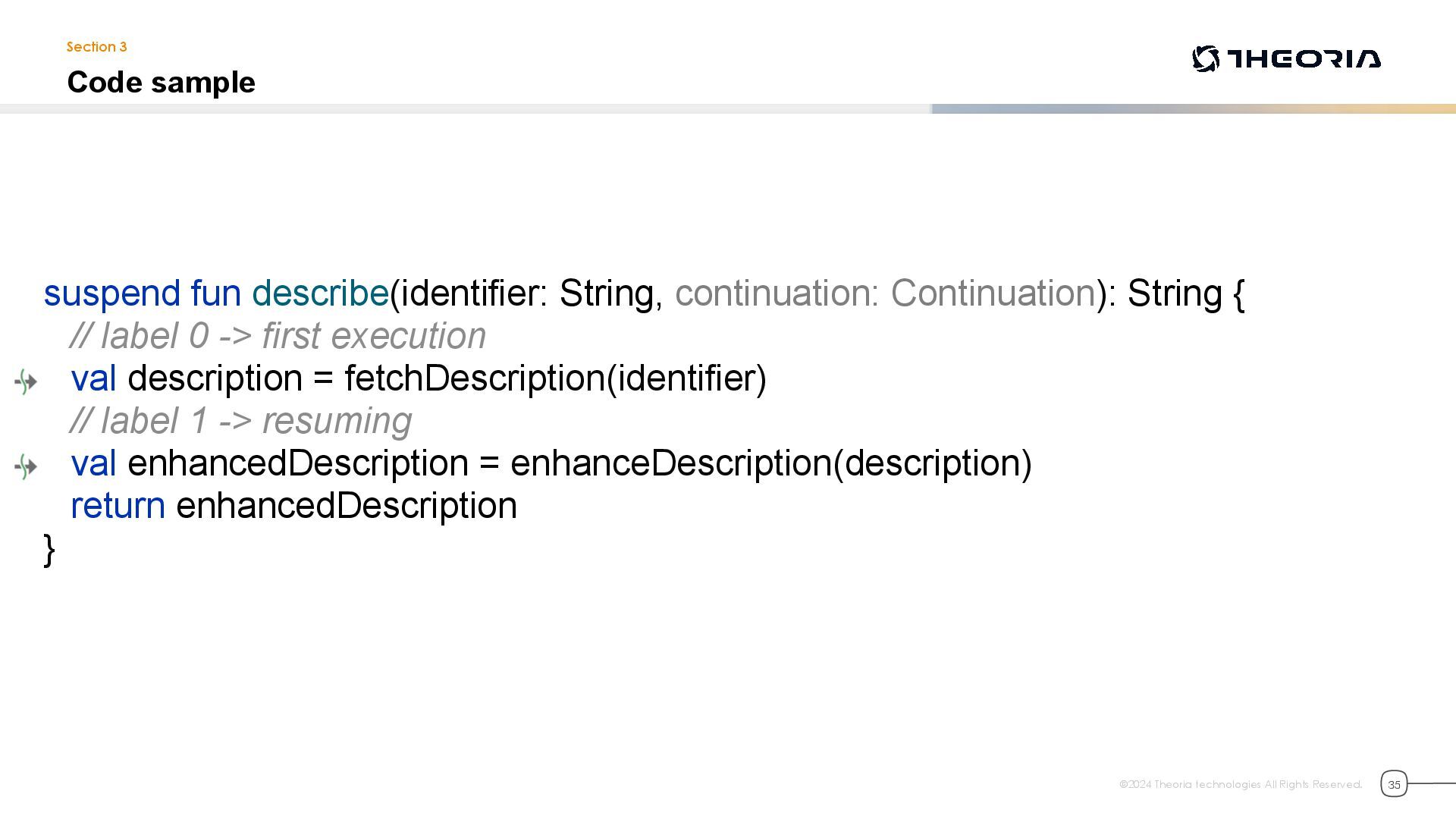Click the slide number 35 badge

(1393, 784)
